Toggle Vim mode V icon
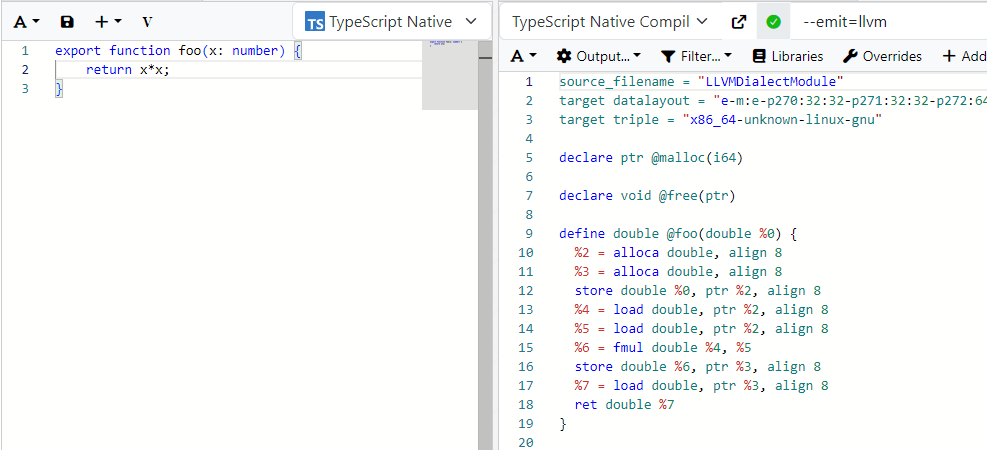 click(147, 22)
